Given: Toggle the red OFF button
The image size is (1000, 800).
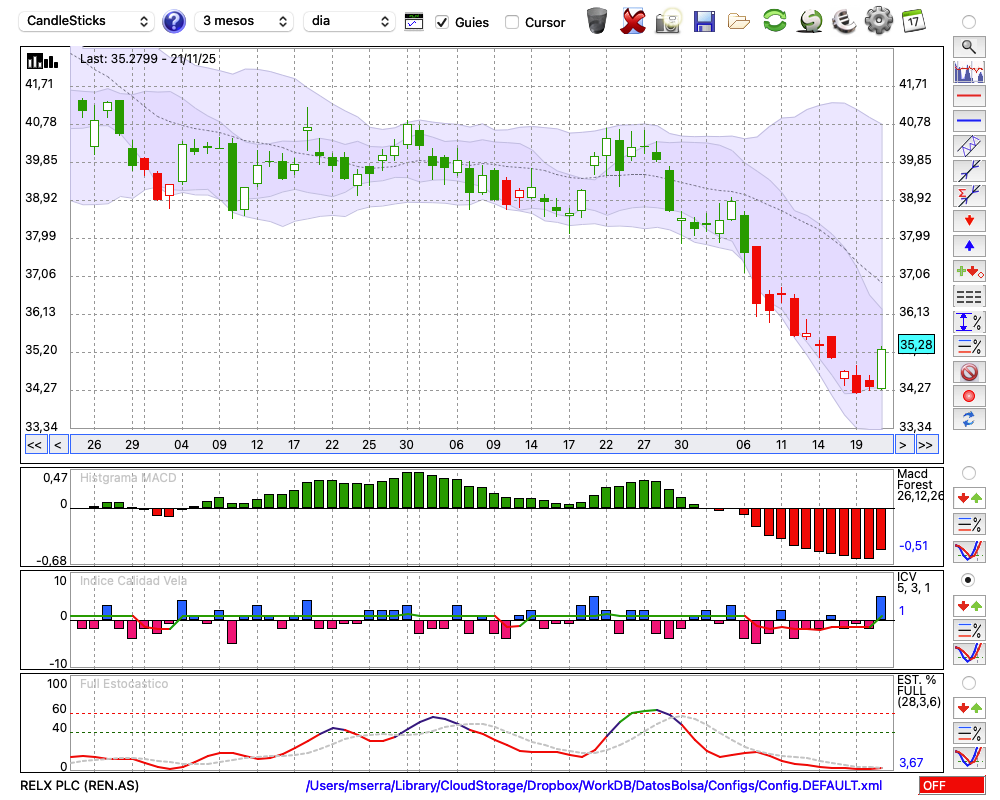Looking at the screenshot, I should 952,785.
